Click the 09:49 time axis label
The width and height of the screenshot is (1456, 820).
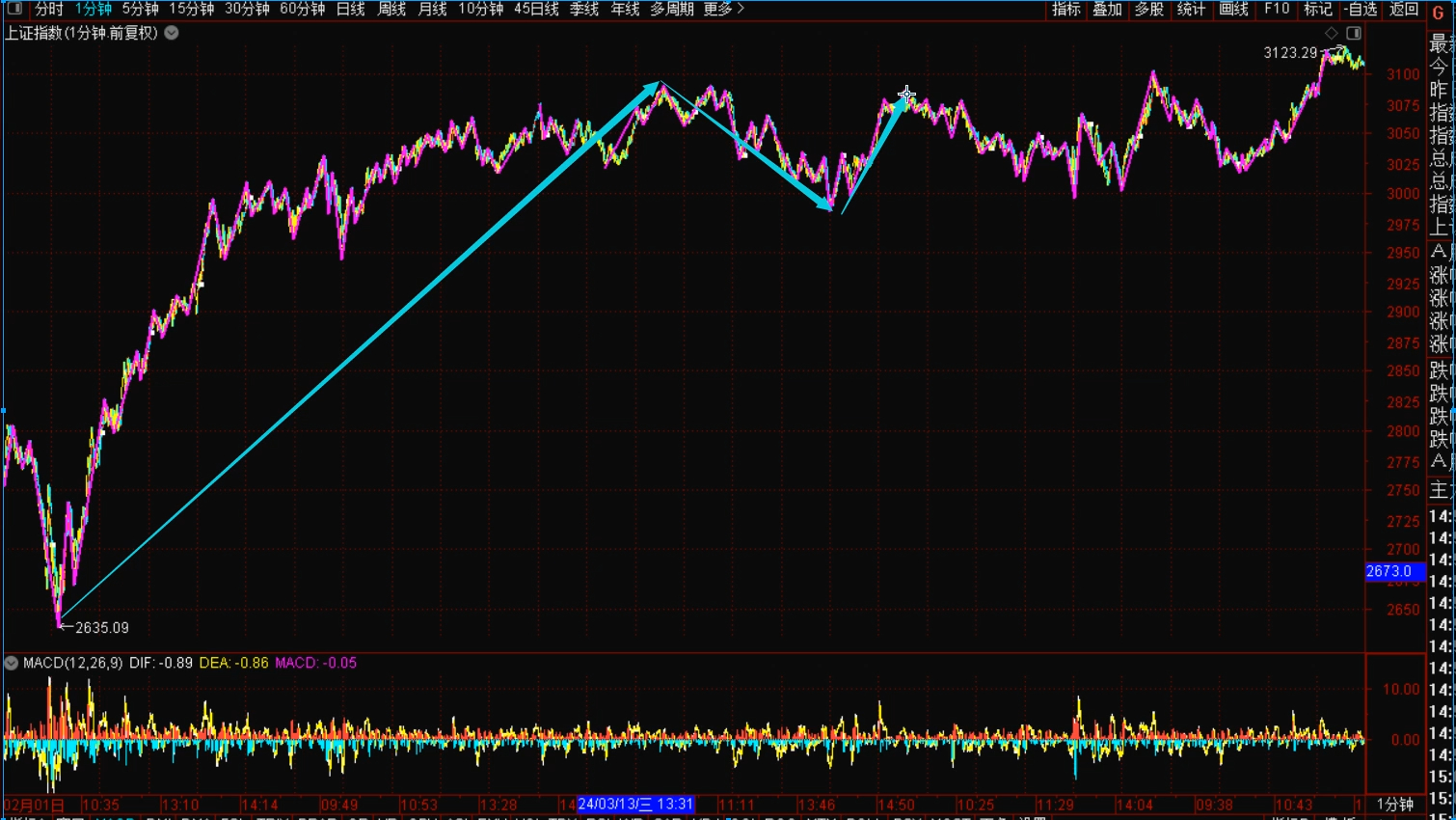click(x=339, y=805)
